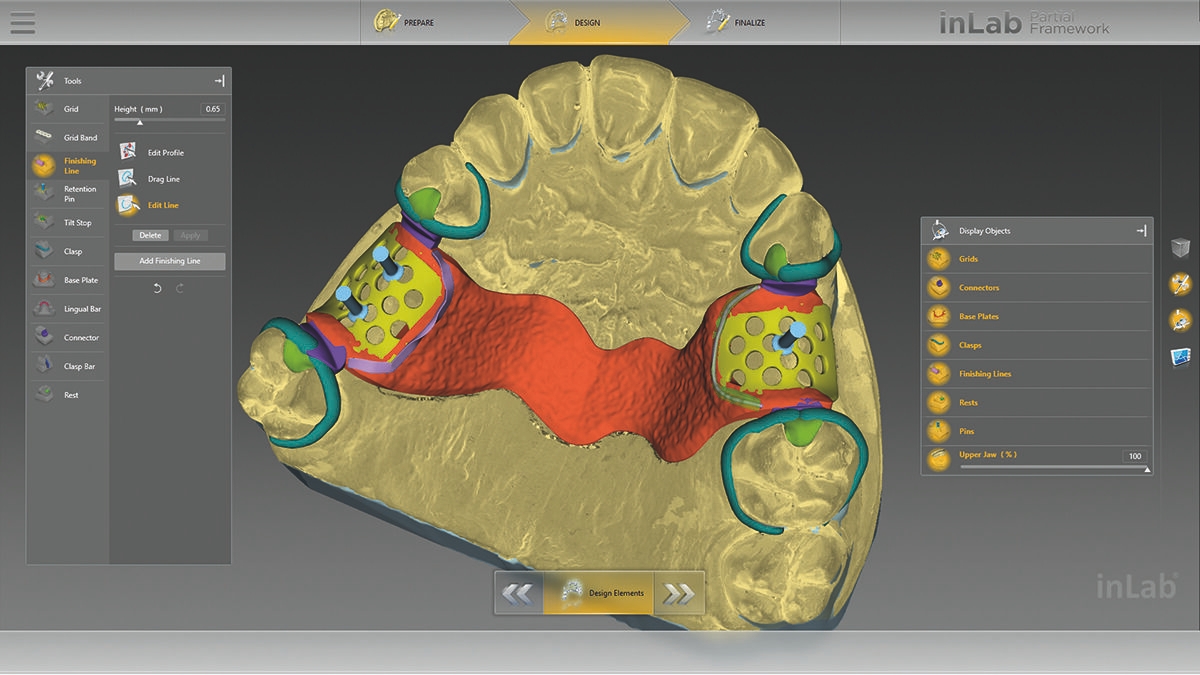Screen dimensions: 1200x675
Task: Collapse the Tools panel with pin arrow
Action: point(220,81)
